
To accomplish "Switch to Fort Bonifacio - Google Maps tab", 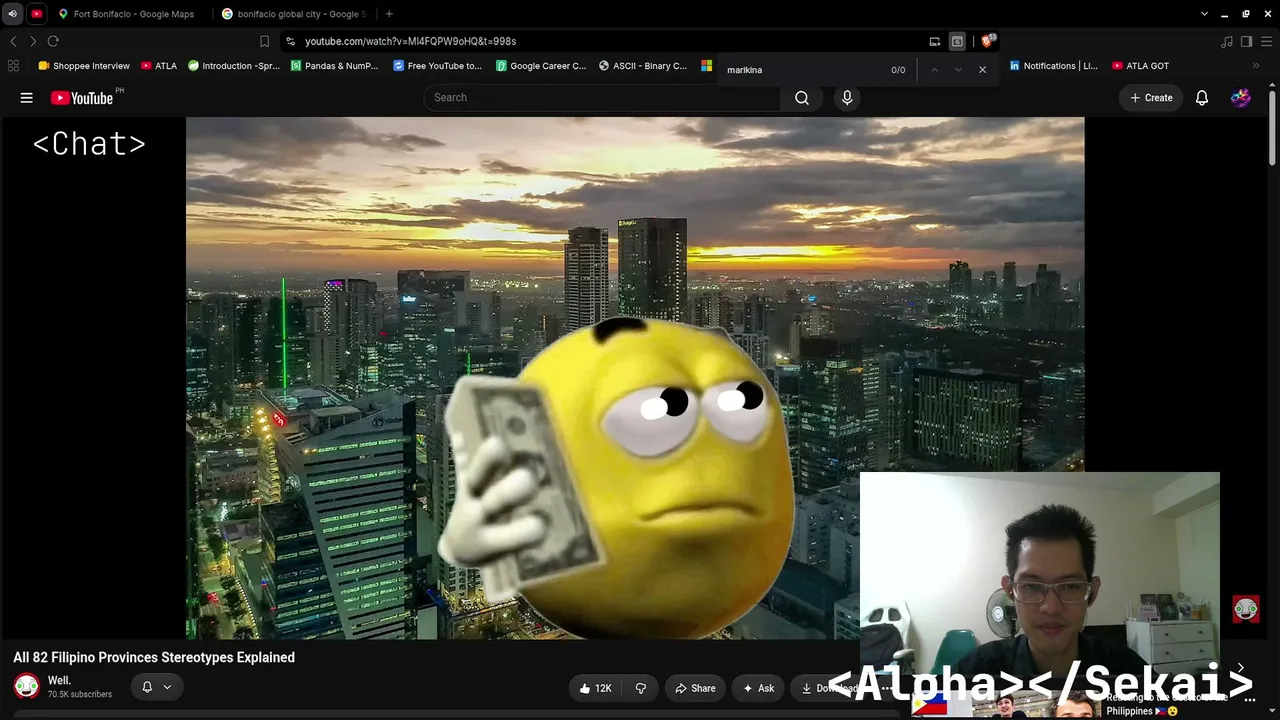I will point(128,14).
